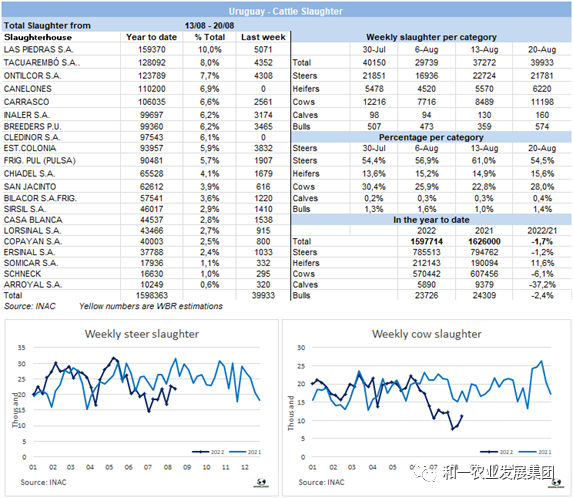Image resolution: width=573 pixels, height=498 pixels.
Task: Click 'Source: INAC' under cow chart
Action: coord(322,482)
